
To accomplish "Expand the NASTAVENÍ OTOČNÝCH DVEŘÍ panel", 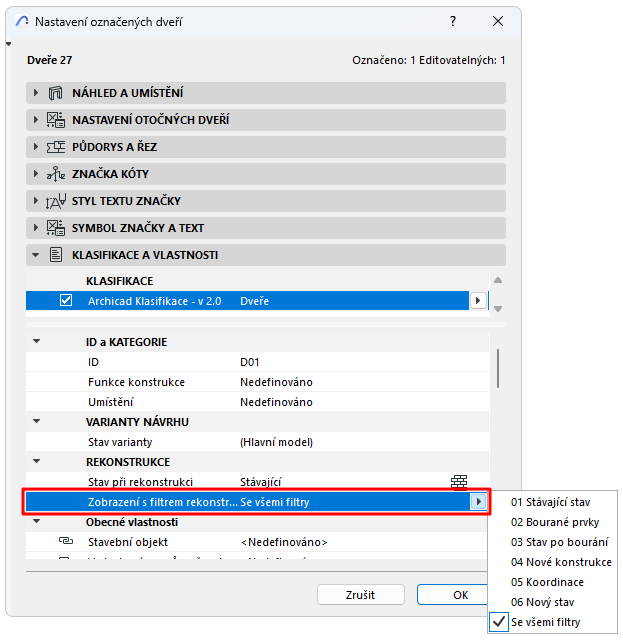I will coord(36,120).
